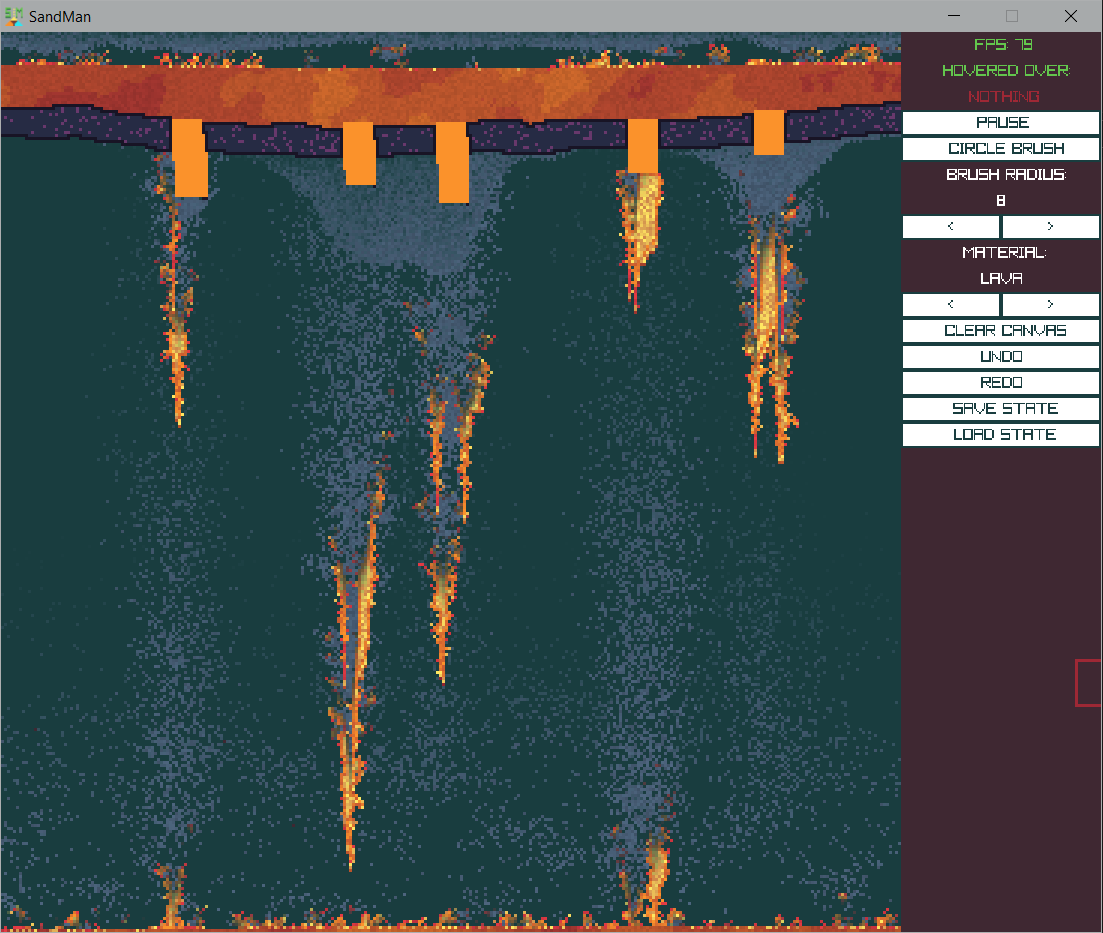This screenshot has height=933, width=1103.
Task: Decrease brush radius with left arrow
Action: click(x=951, y=227)
